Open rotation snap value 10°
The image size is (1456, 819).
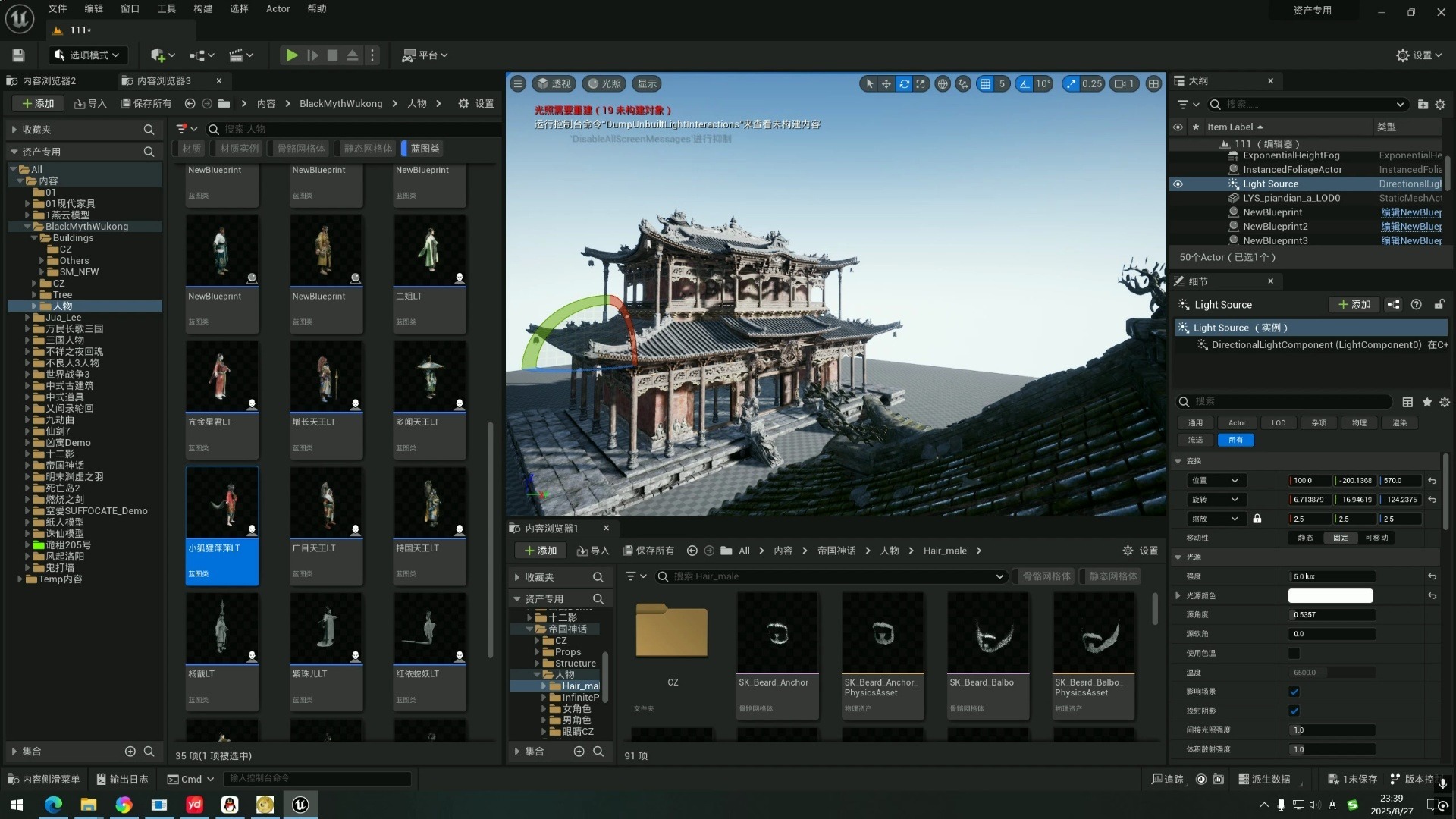1043,84
